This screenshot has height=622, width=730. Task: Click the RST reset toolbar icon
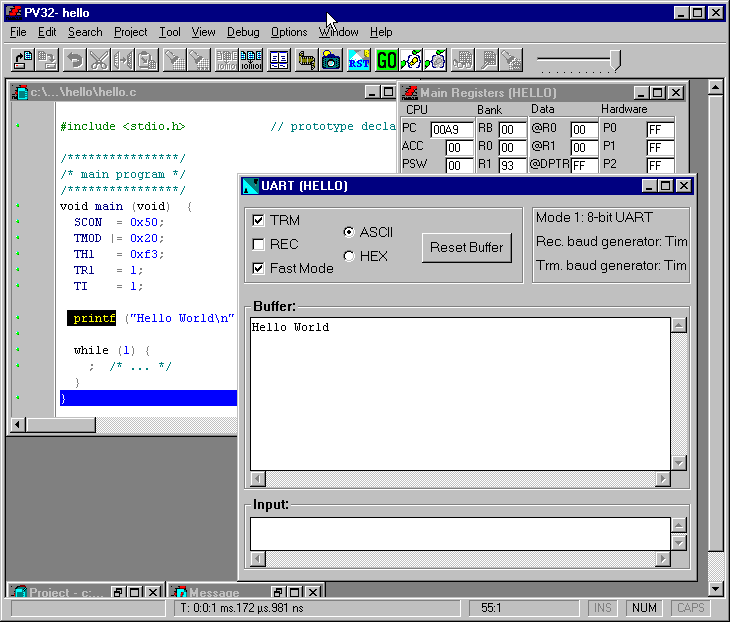359,60
